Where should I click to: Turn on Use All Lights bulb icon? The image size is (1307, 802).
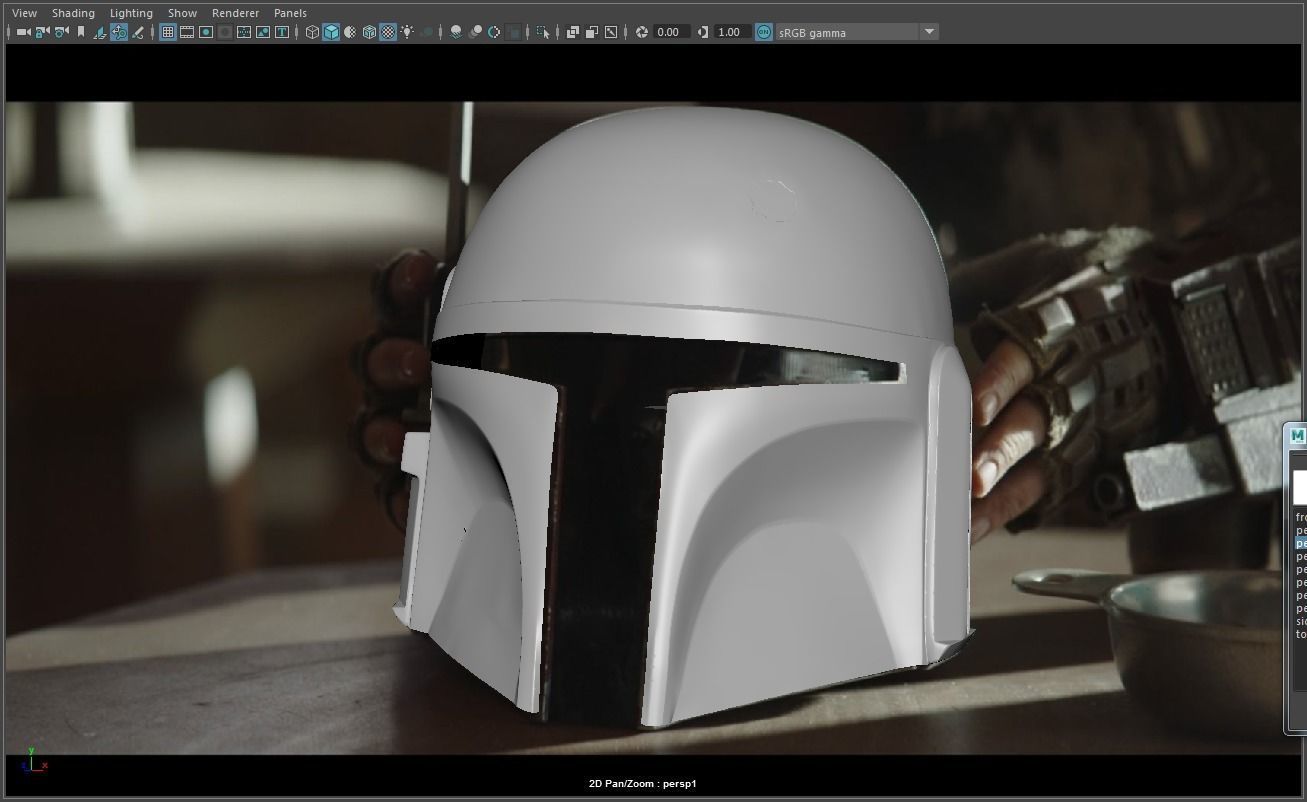click(x=407, y=32)
